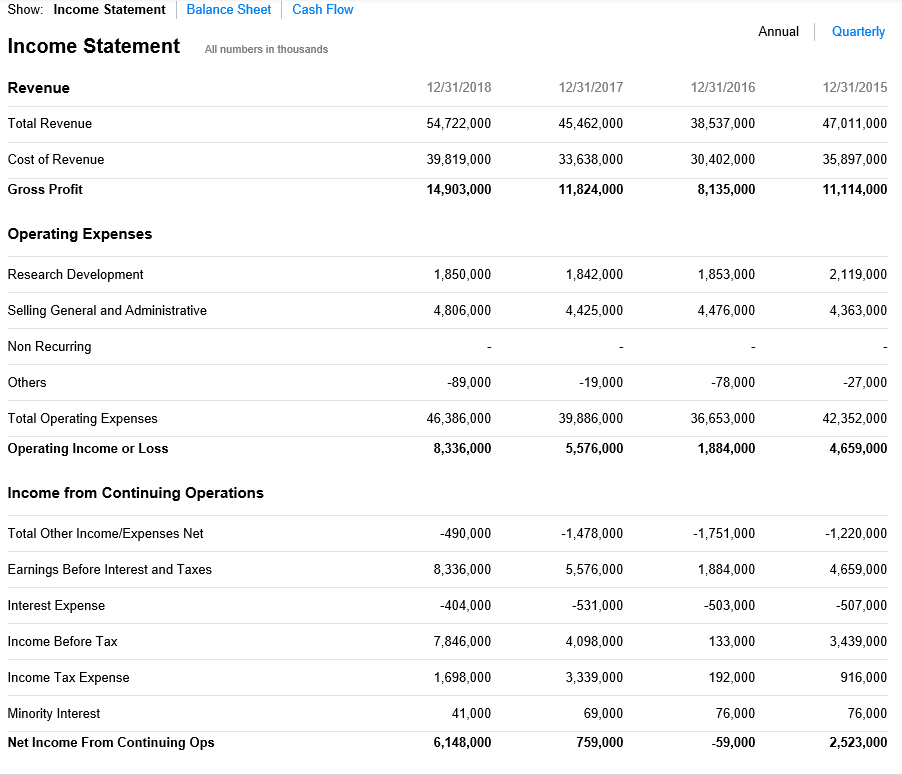
Task: Select the Annual reporting option
Action: (x=778, y=31)
